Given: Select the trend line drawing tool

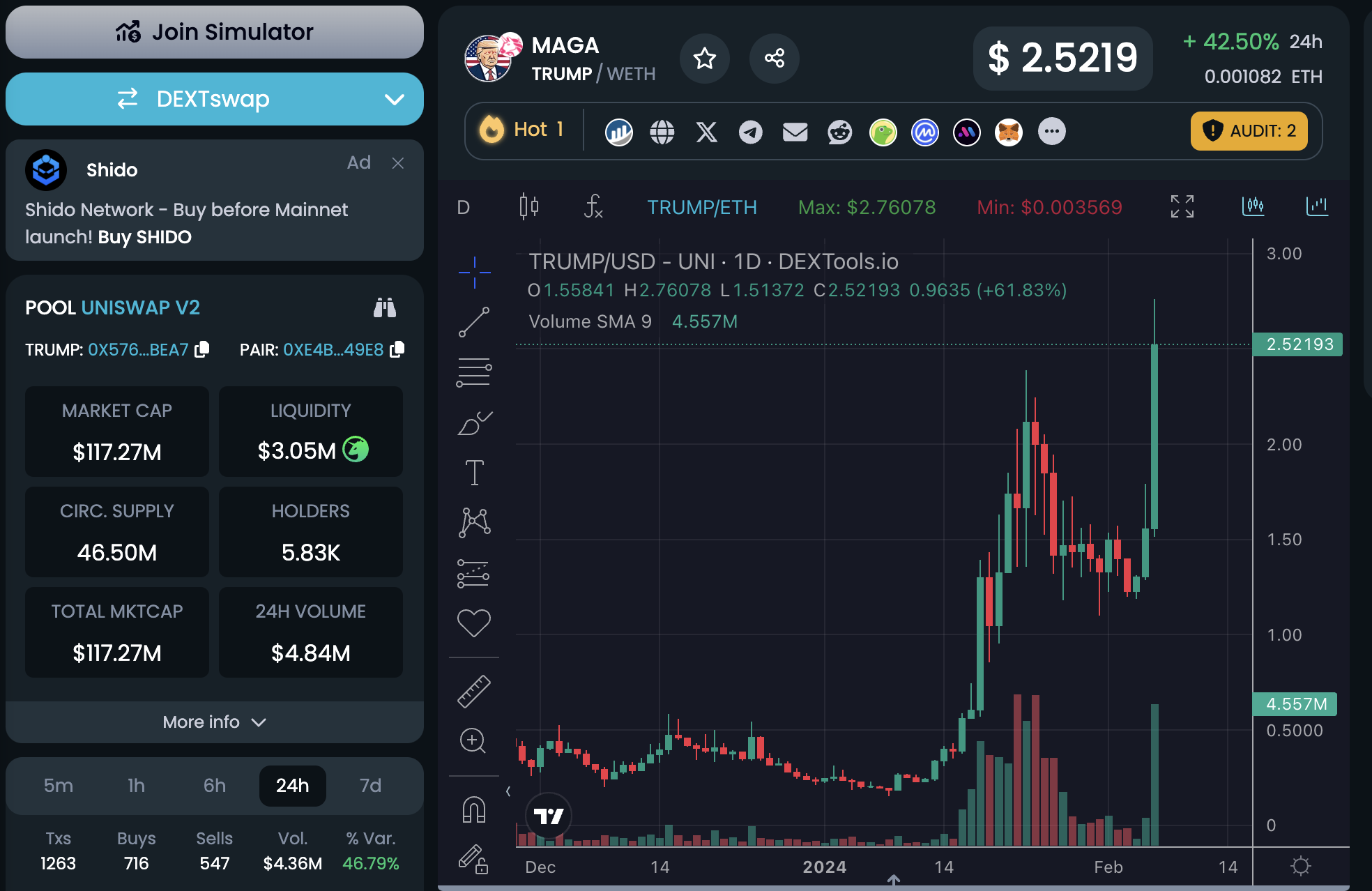Looking at the screenshot, I should [474, 322].
